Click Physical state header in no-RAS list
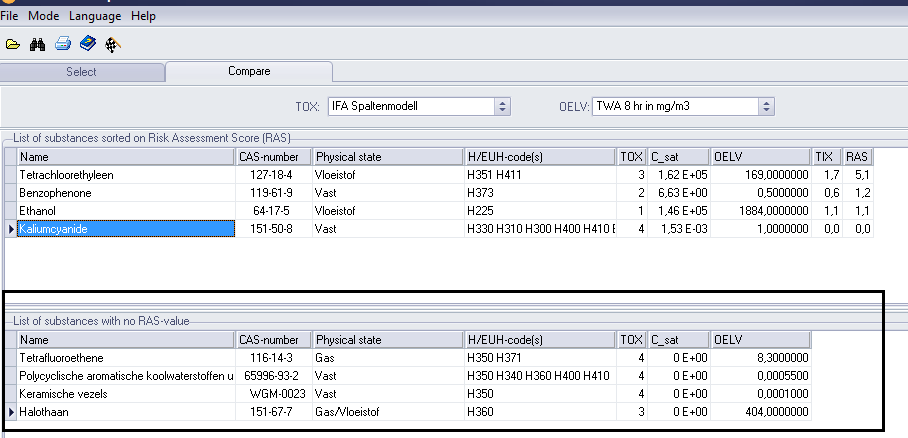Screen dimensions: 908x438 pyautogui.click(x=387, y=340)
